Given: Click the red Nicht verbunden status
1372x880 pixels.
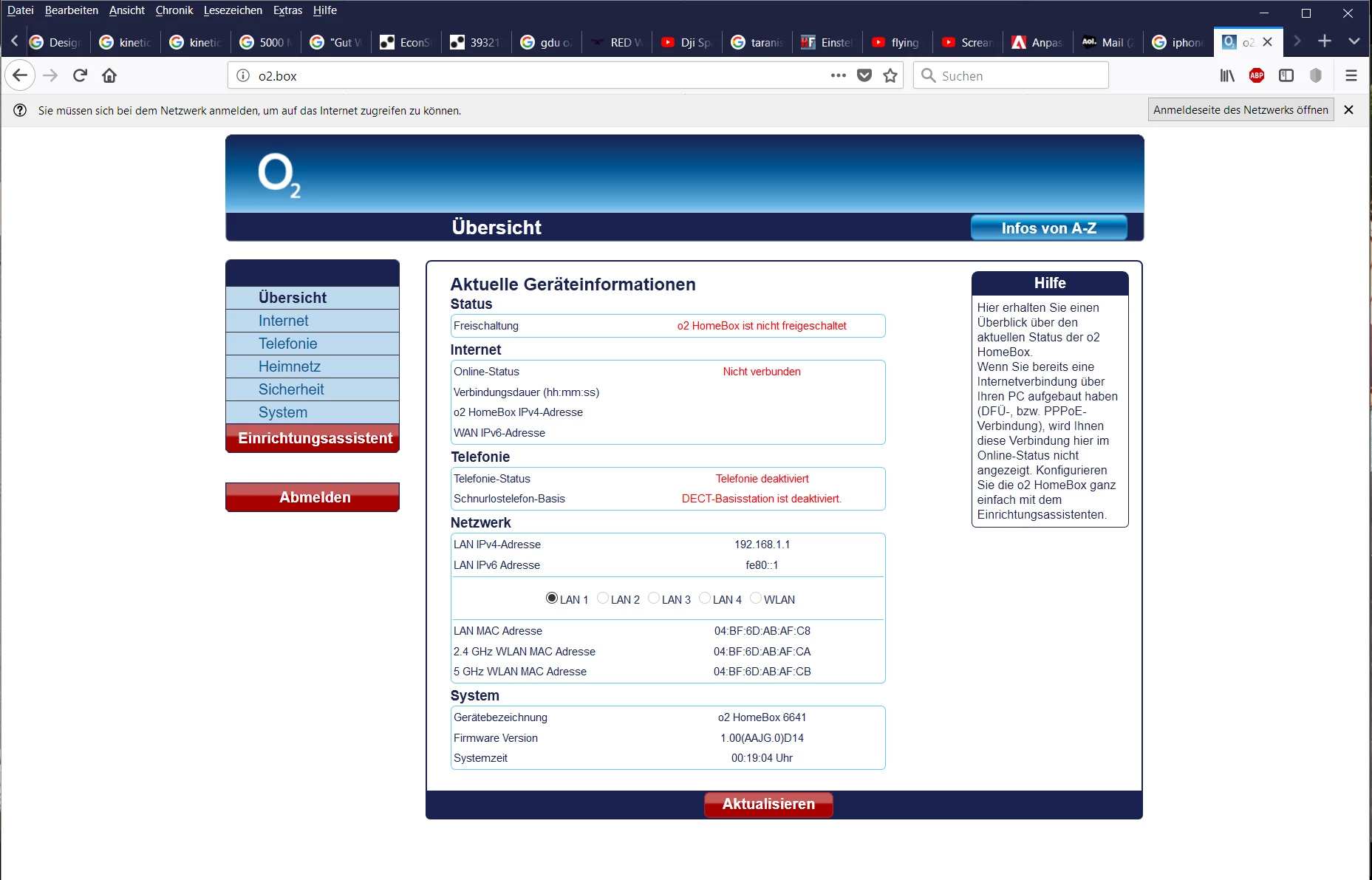Looking at the screenshot, I should click(762, 372).
